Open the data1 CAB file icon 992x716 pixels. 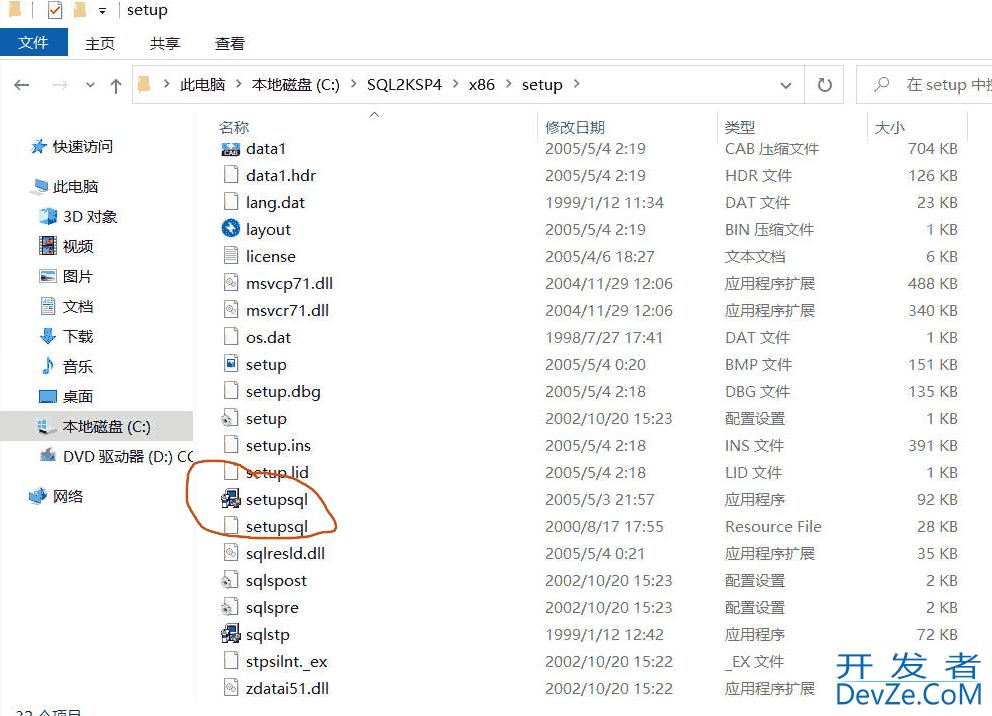point(231,149)
